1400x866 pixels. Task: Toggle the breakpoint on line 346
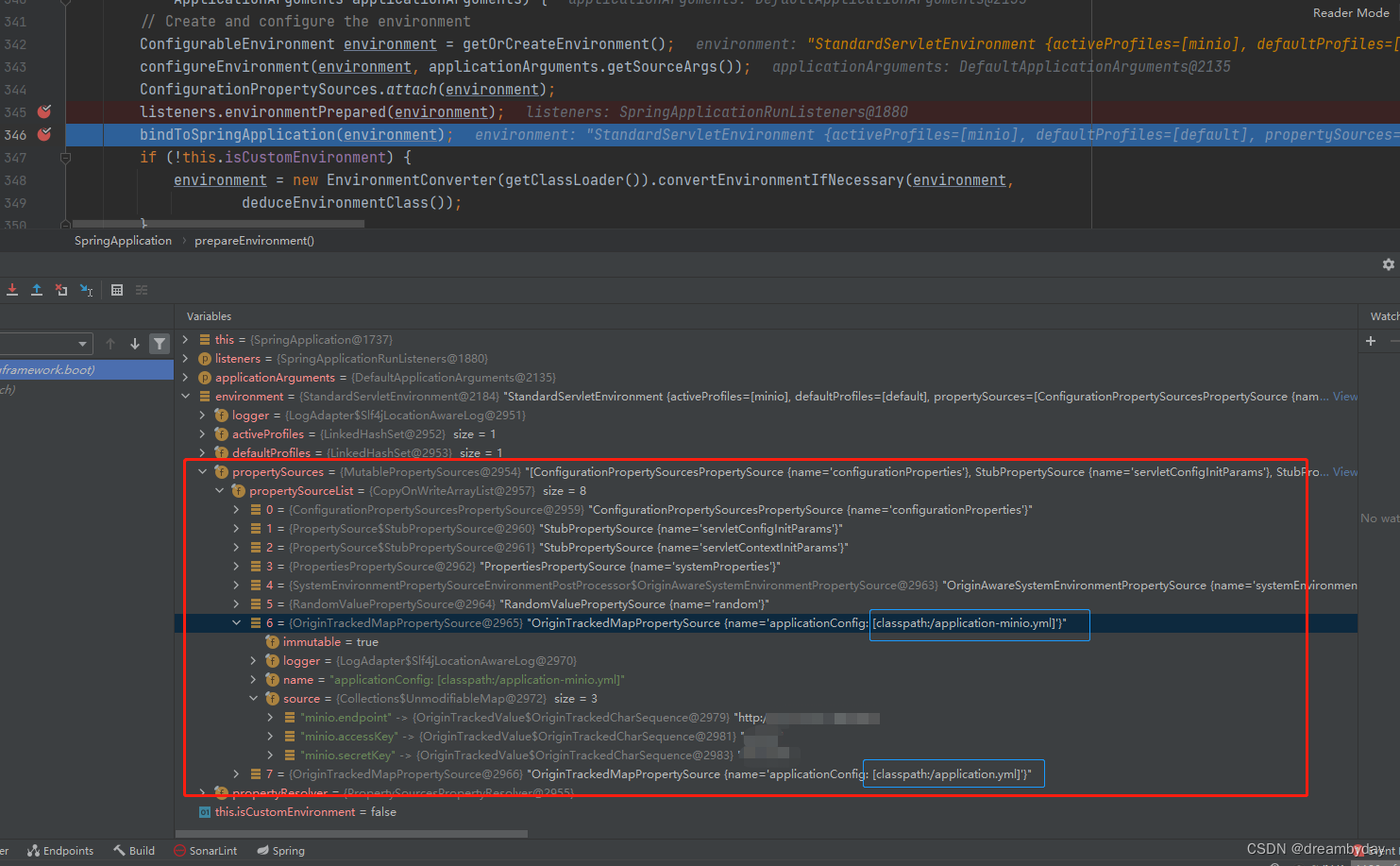pos(44,134)
